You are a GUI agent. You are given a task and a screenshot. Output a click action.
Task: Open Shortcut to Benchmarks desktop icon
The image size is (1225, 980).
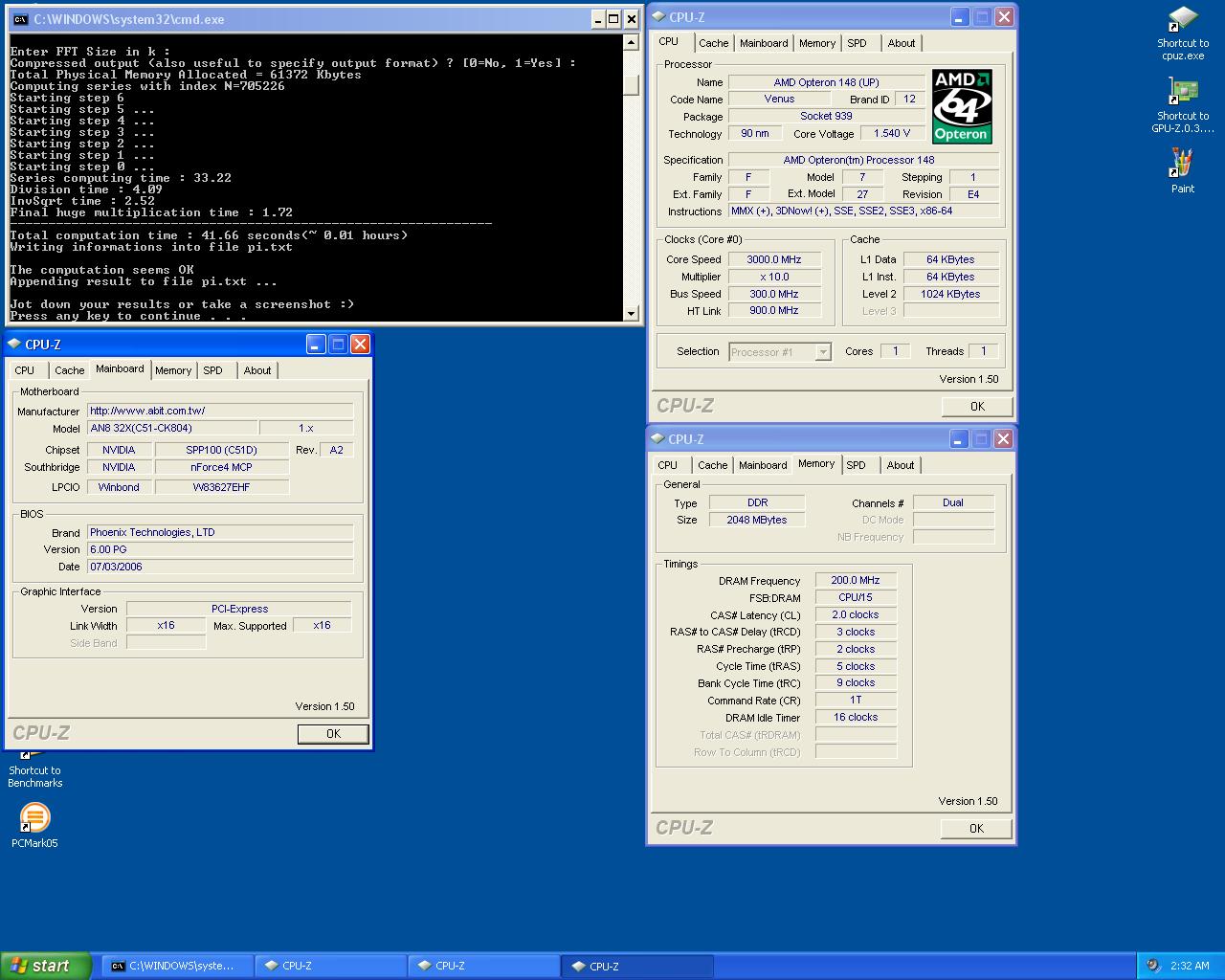click(x=34, y=769)
